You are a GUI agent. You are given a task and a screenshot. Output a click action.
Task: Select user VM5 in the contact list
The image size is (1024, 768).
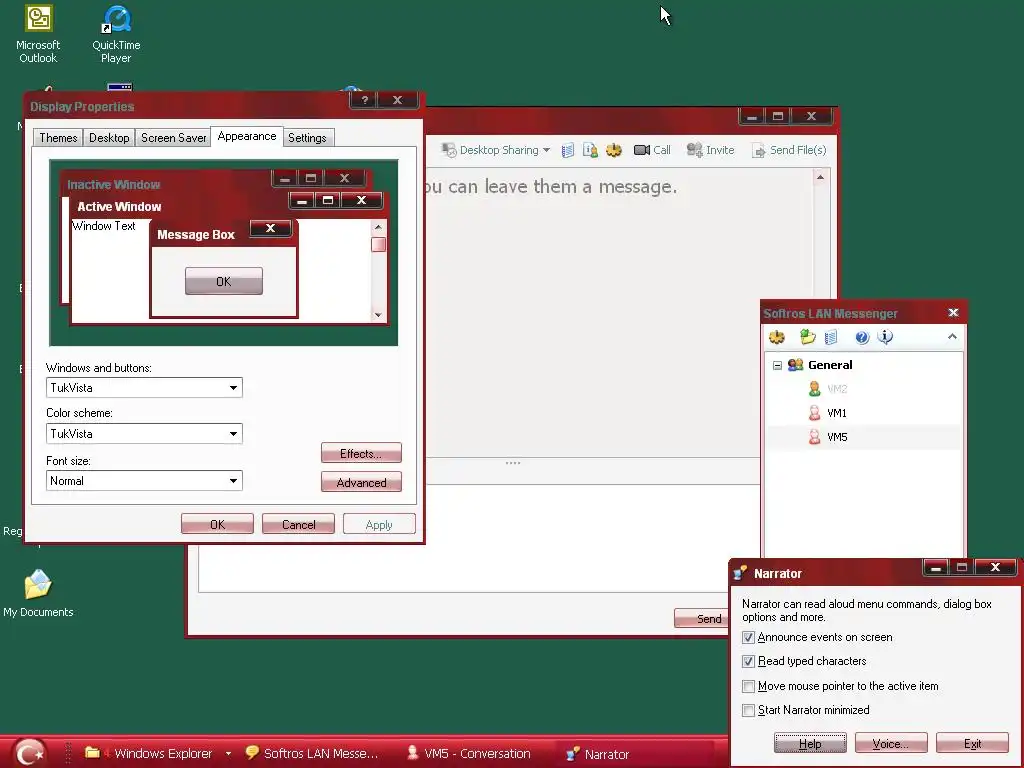click(837, 437)
